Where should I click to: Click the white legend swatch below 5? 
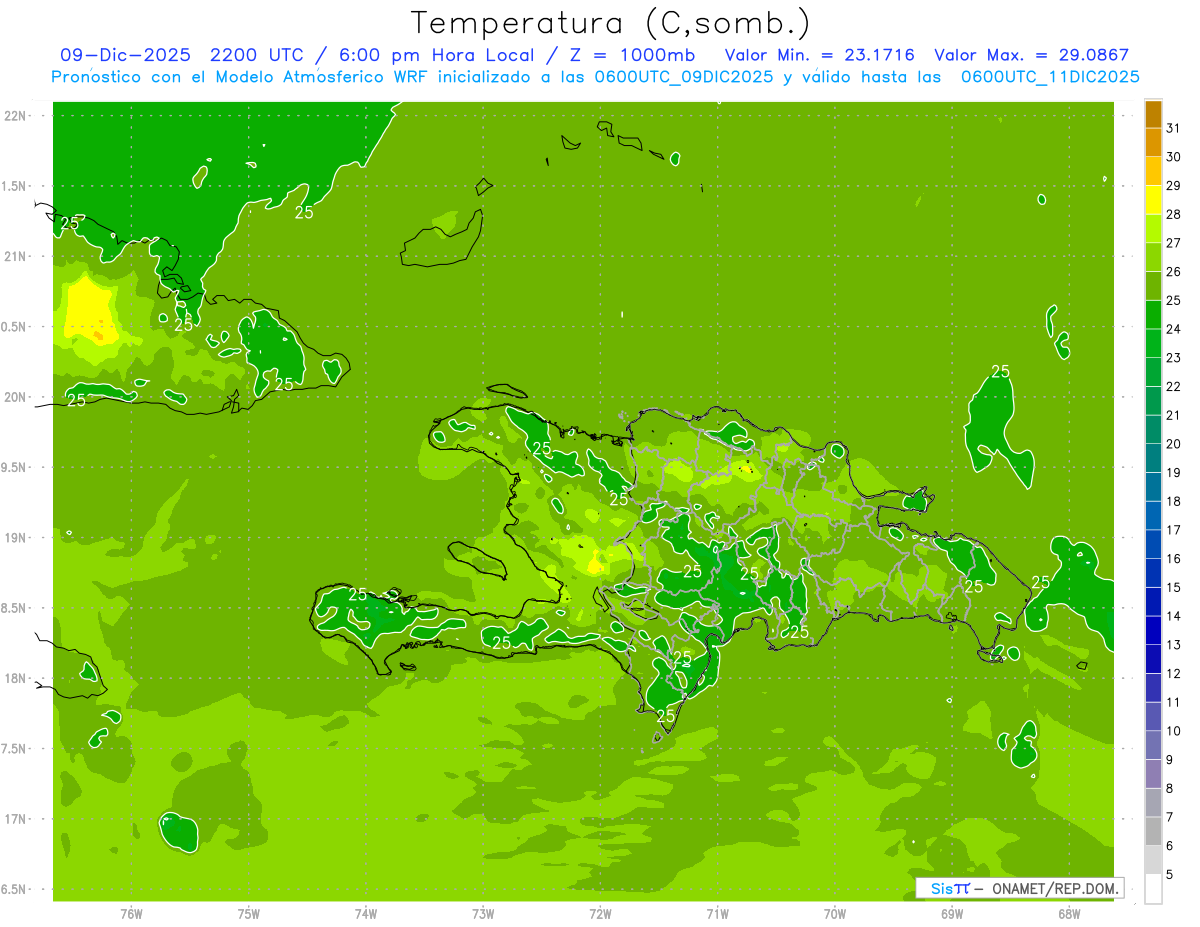pyautogui.click(x=1153, y=889)
